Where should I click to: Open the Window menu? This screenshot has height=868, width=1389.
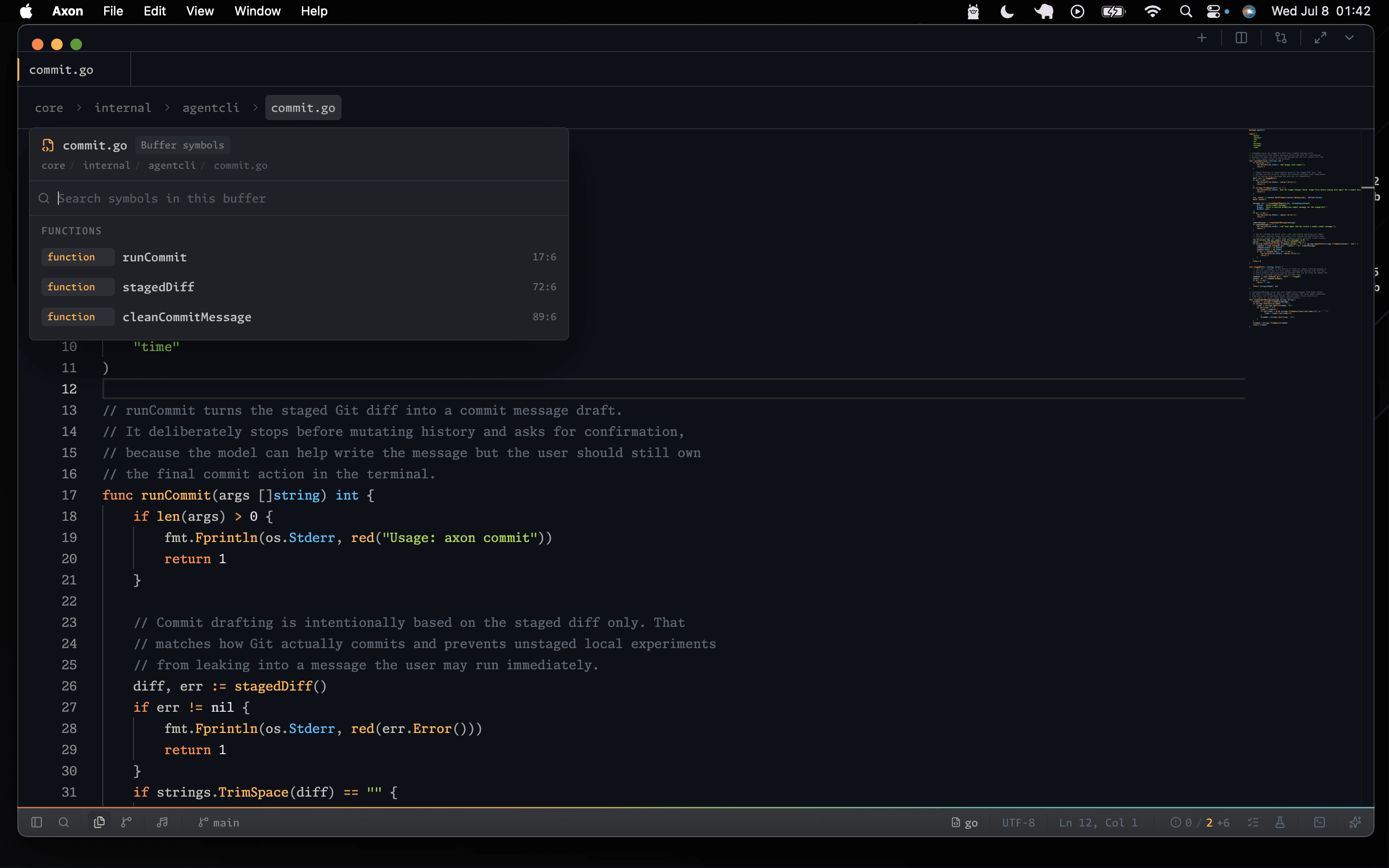(x=257, y=11)
